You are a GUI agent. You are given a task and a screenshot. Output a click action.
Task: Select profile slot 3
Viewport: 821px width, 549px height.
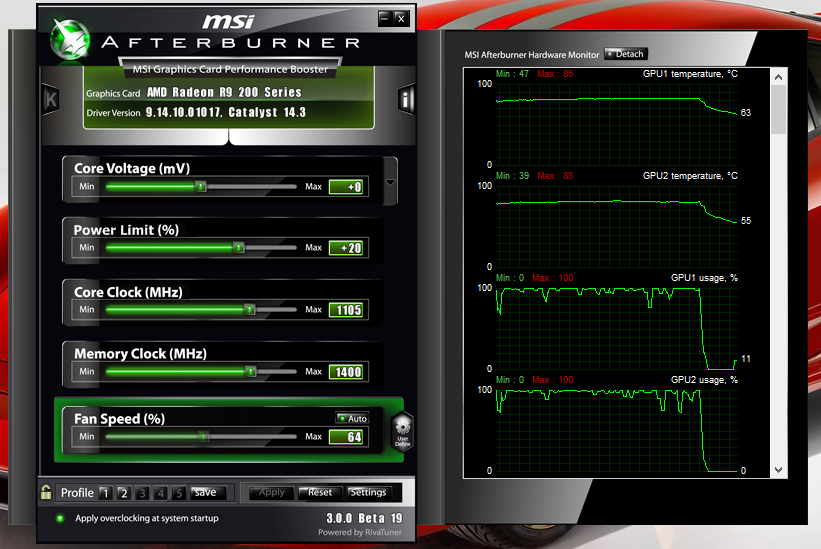[x=142, y=493]
